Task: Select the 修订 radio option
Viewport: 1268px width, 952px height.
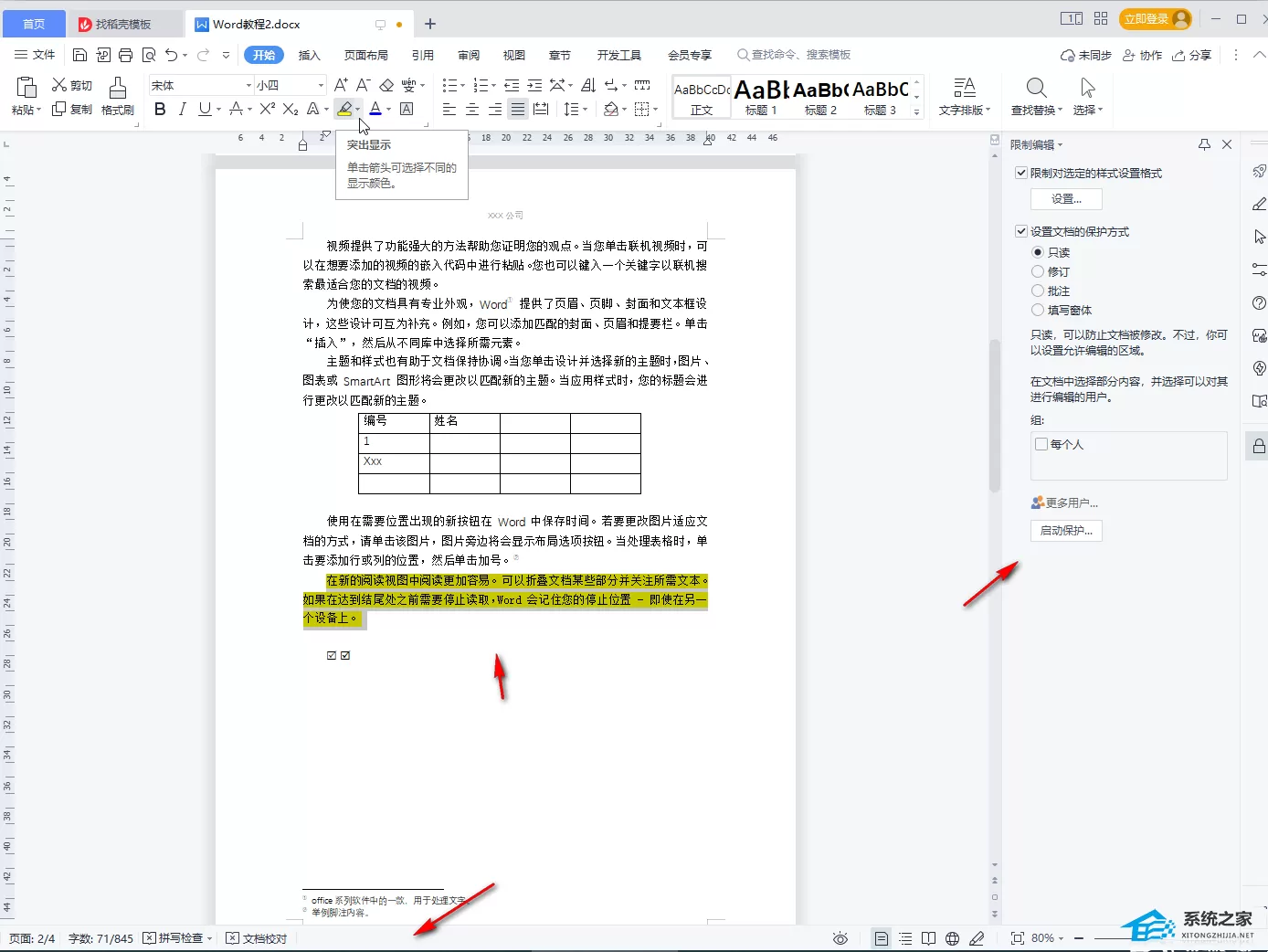Action: (x=1038, y=271)
